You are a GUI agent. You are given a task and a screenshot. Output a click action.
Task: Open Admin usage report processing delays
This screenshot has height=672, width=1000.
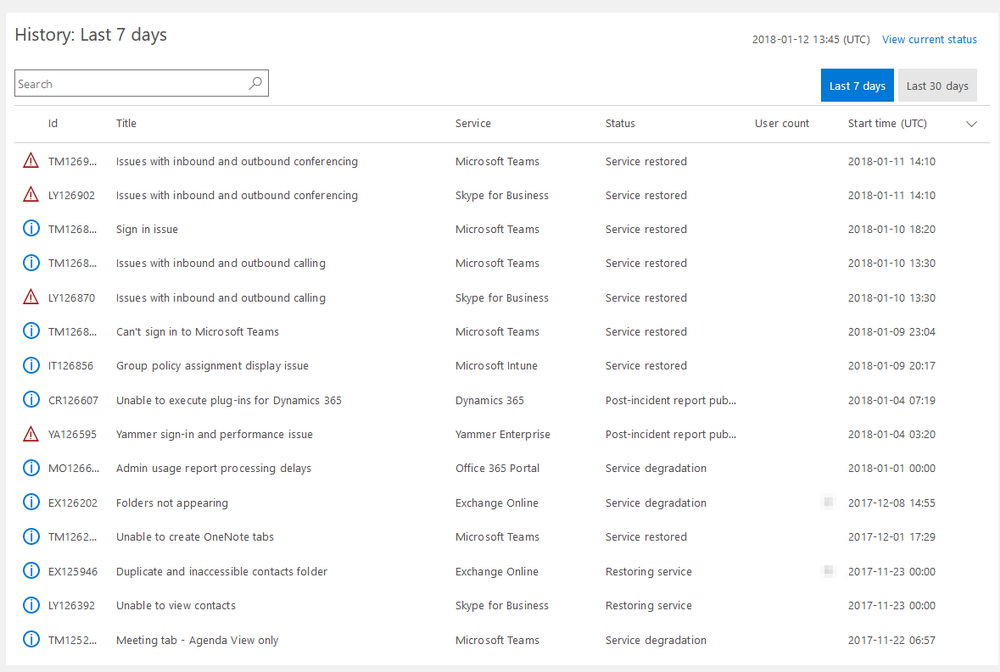tap(214, 468)
